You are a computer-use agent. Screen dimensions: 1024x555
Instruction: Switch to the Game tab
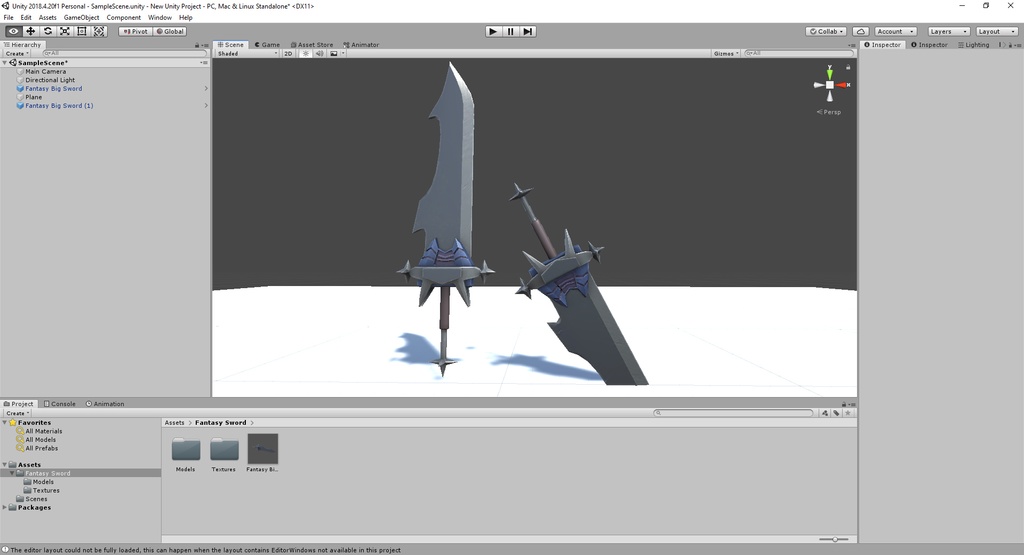tap(267, 45)
